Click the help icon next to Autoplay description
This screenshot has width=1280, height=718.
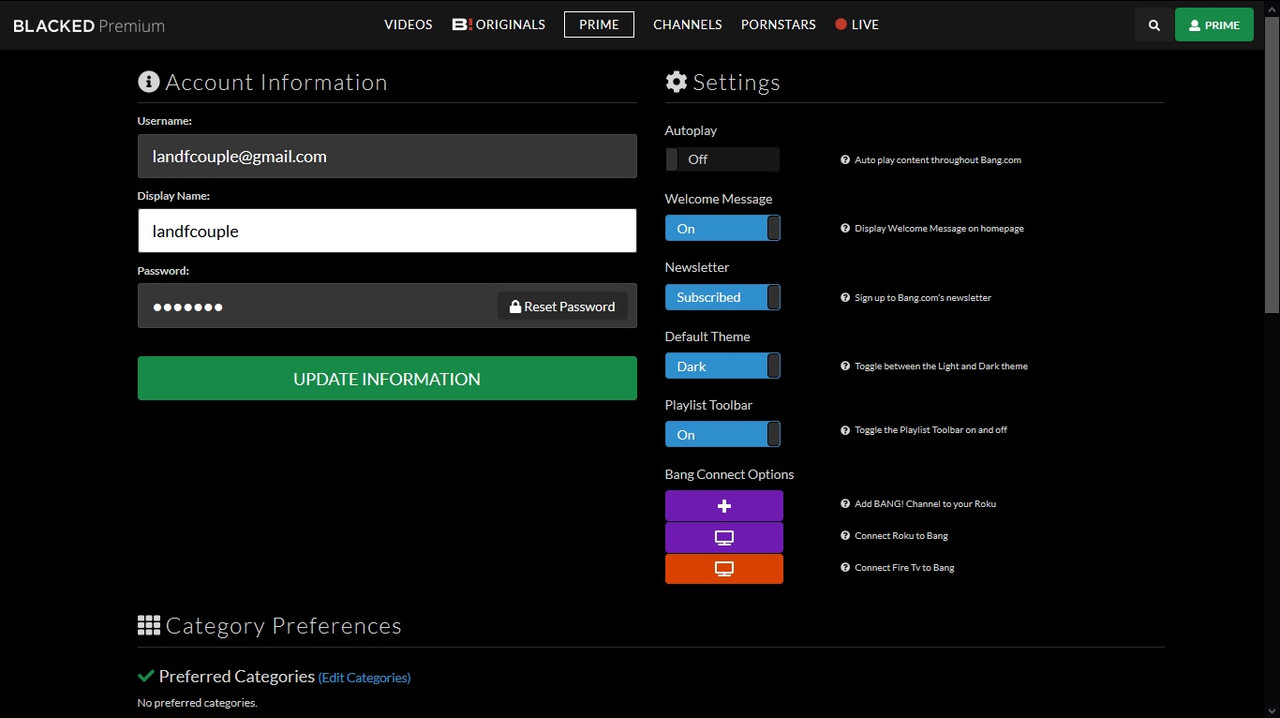pyautogui.click(x=845, y=160)
